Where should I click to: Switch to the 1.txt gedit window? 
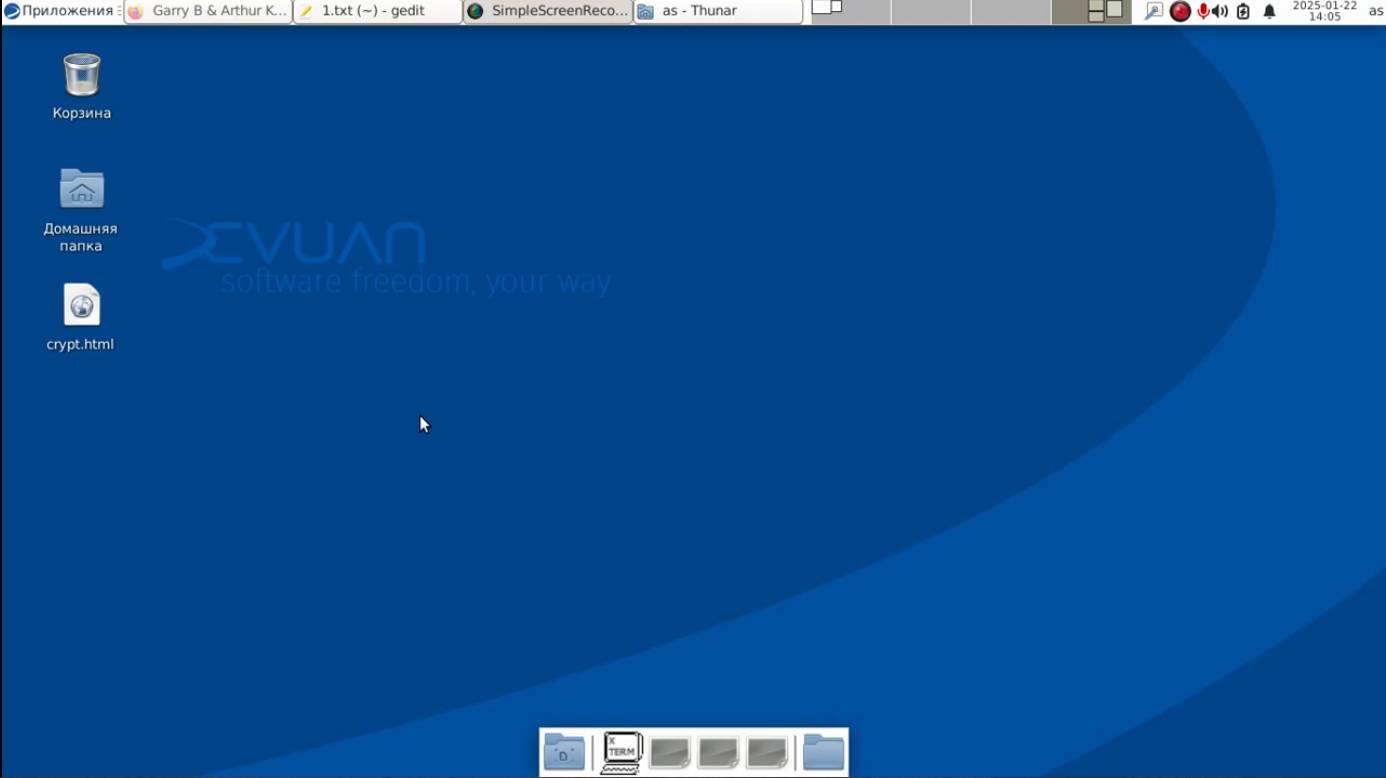pos(377,11)
